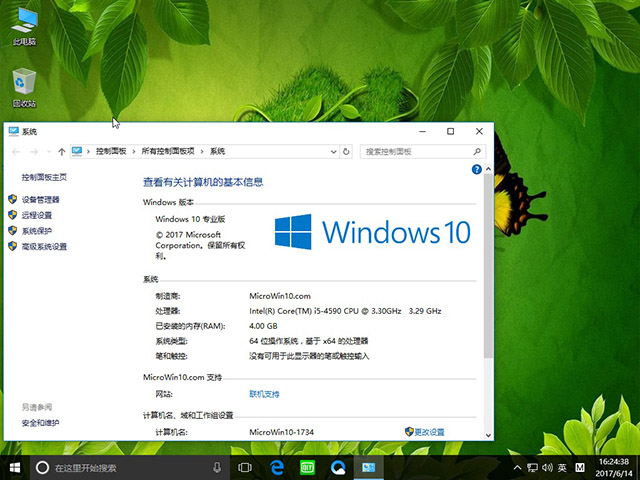Viewport: 640px width, 480px height.
Task: Go up one level with up arrow
Action: 62,152
